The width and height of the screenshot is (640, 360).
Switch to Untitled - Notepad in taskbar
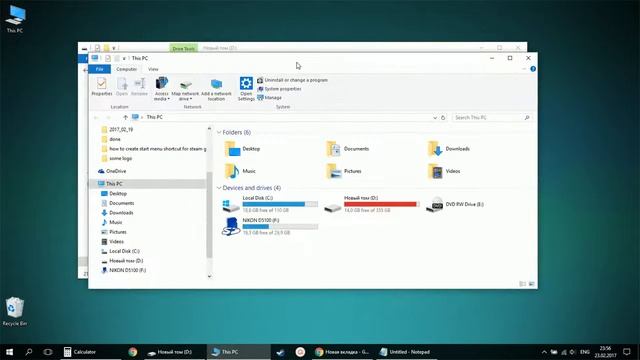[x=406, y=352]
